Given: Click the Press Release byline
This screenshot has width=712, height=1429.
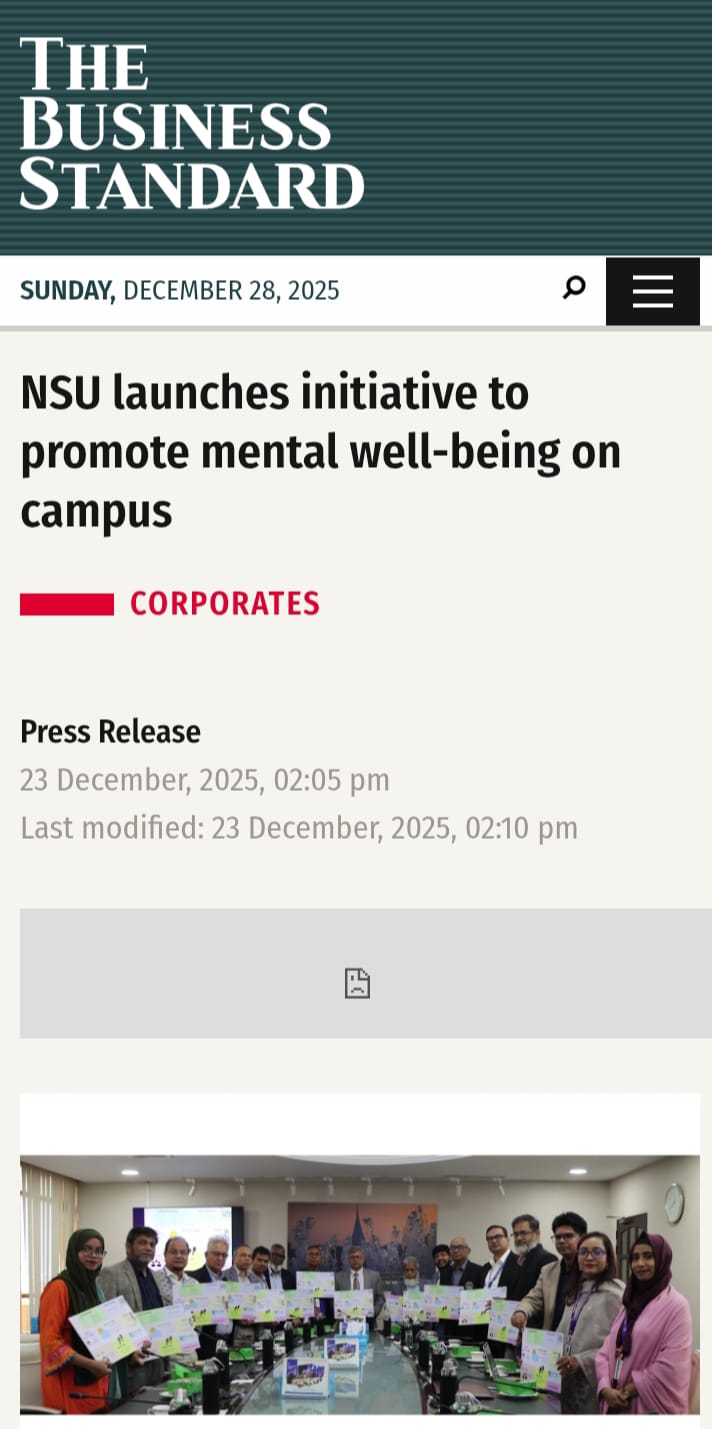Looking at the screenshot, I should point(110,732).
